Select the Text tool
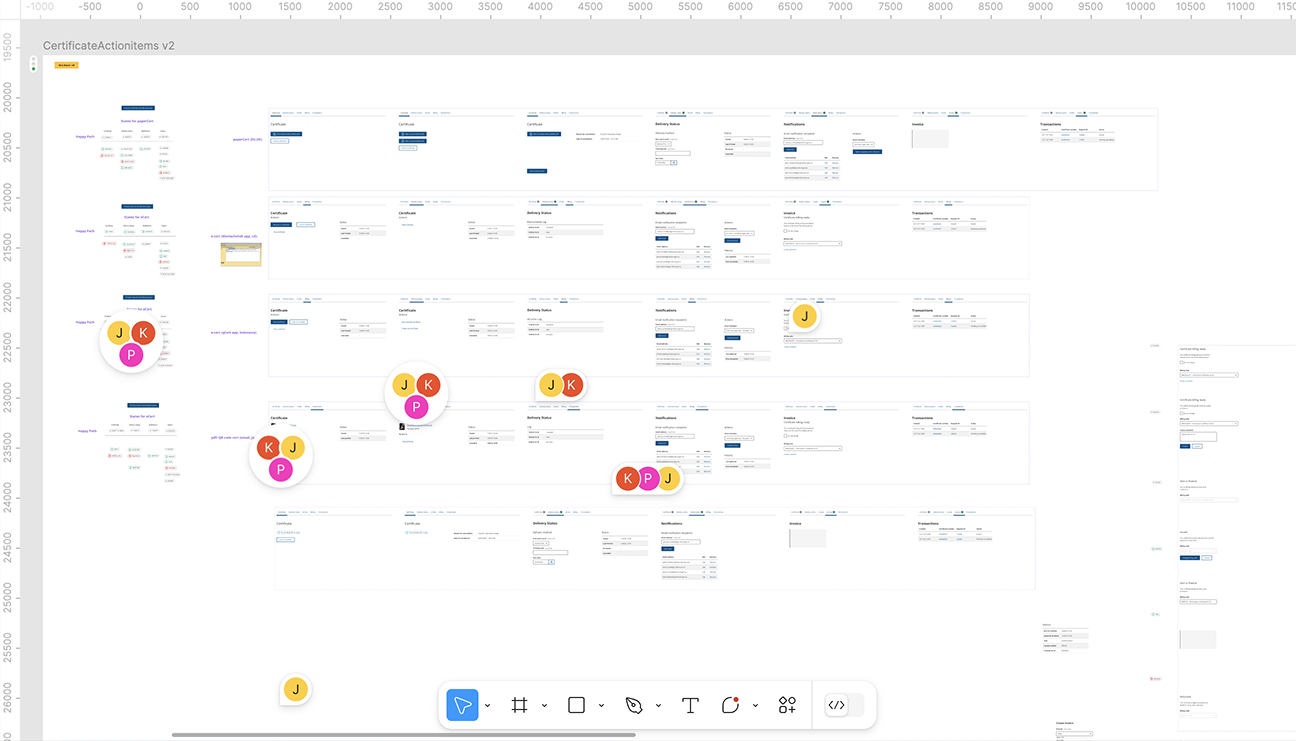Screen dimensions: 1296x741 point(690,705)
